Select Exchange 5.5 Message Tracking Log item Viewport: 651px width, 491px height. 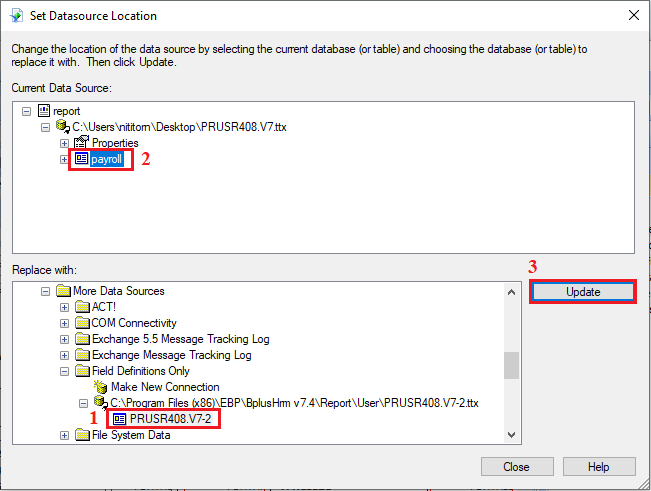(180, 339)
